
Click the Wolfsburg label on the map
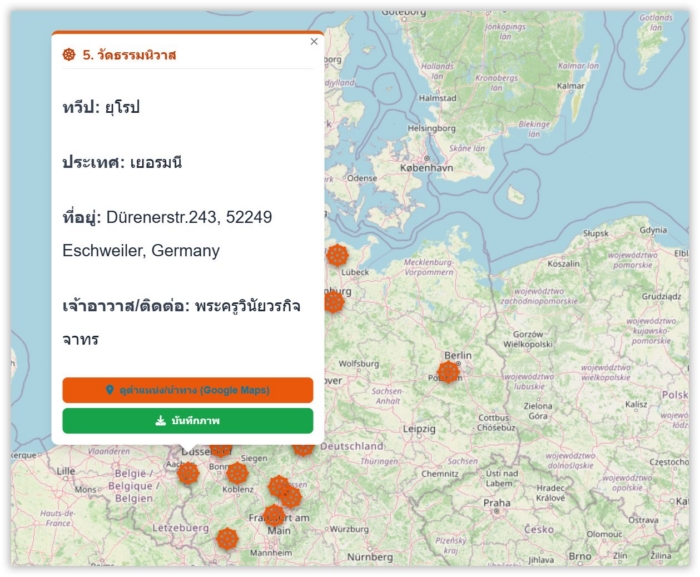[358, 364]
